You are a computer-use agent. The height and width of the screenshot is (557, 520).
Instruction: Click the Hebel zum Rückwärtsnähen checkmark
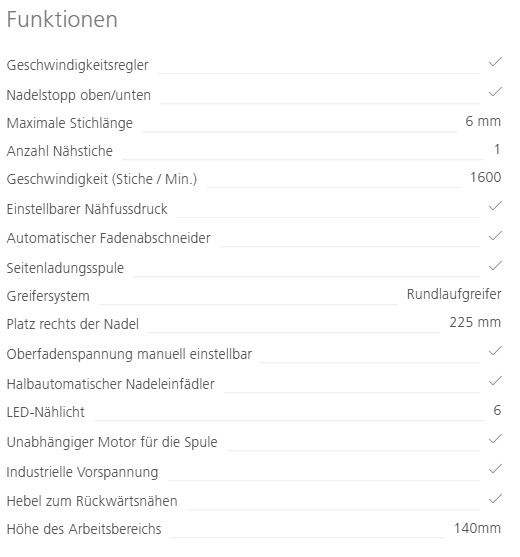[x=495, y=499]
